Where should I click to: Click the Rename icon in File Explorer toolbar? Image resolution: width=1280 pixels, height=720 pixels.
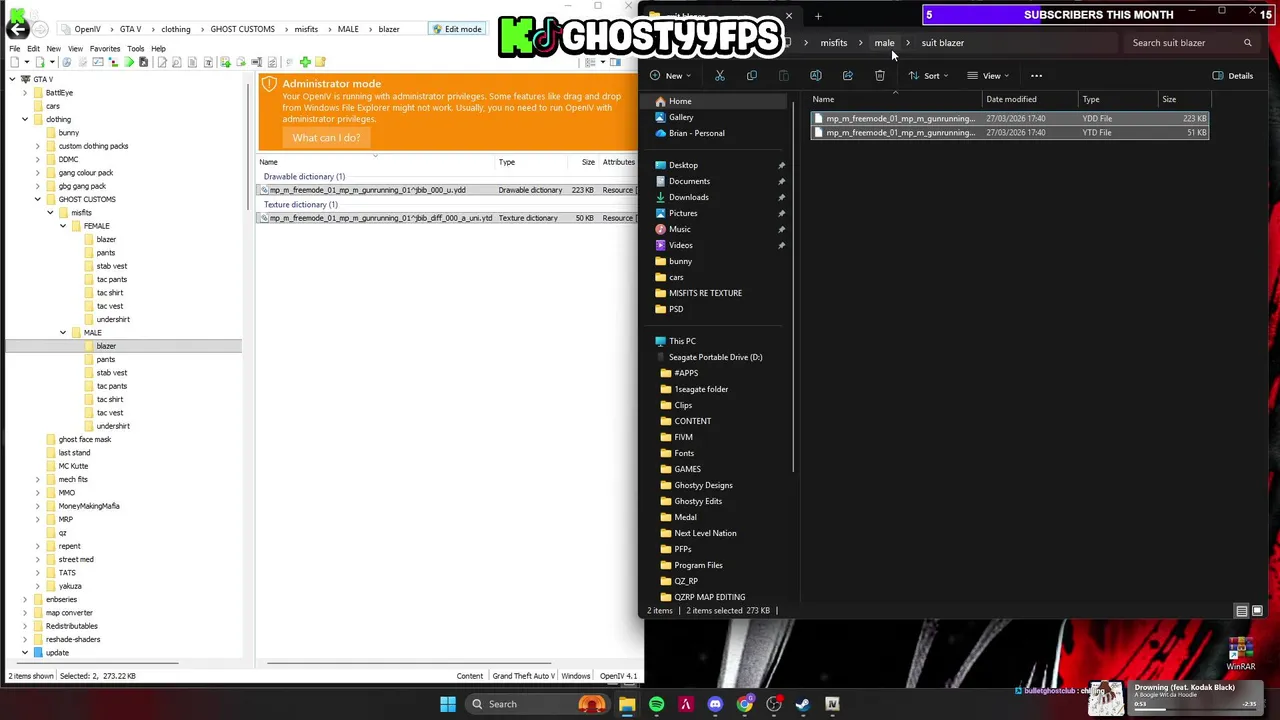click(x=816, y=76)
